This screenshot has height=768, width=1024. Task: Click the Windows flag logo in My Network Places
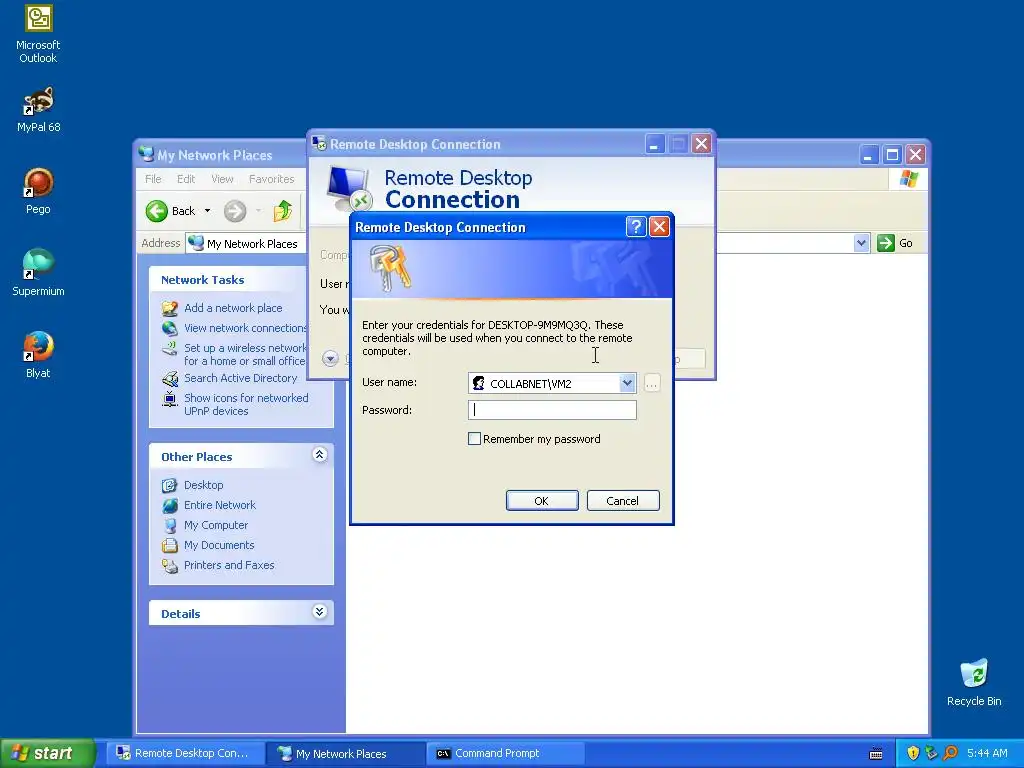click(x=908, y=179)
